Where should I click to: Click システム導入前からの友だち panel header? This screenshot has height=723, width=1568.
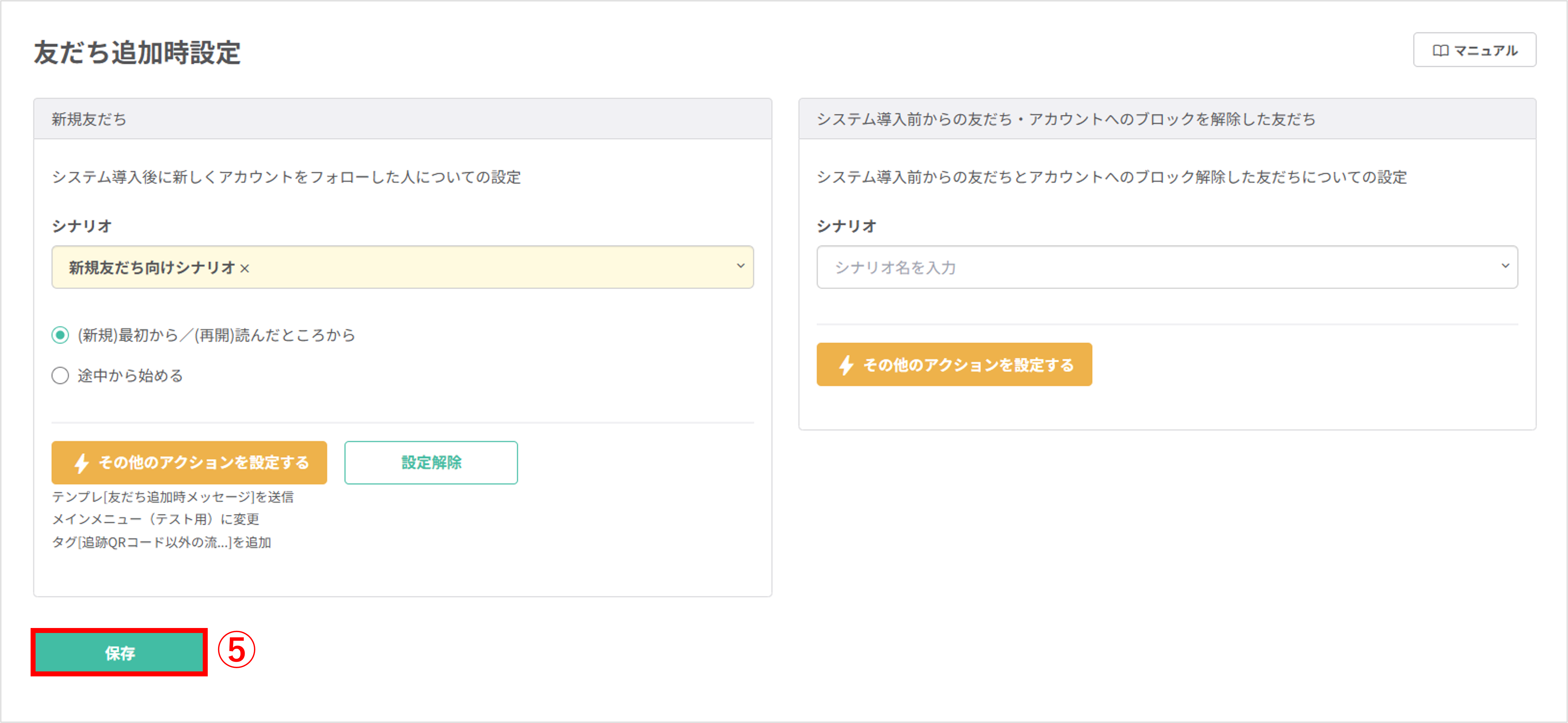point(1167,119)
